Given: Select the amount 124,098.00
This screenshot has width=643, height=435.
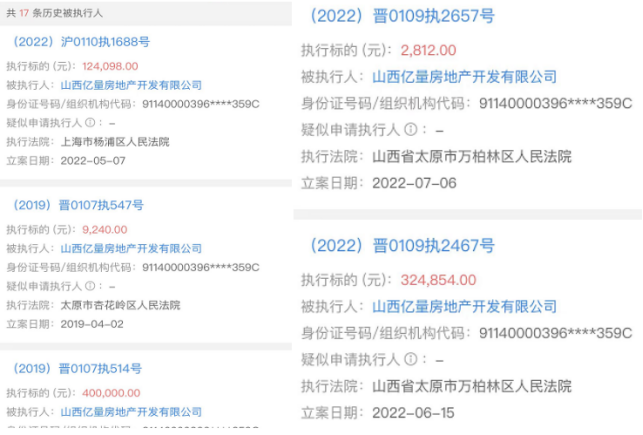Looking at the screenshot, I should tap(110, 66).
